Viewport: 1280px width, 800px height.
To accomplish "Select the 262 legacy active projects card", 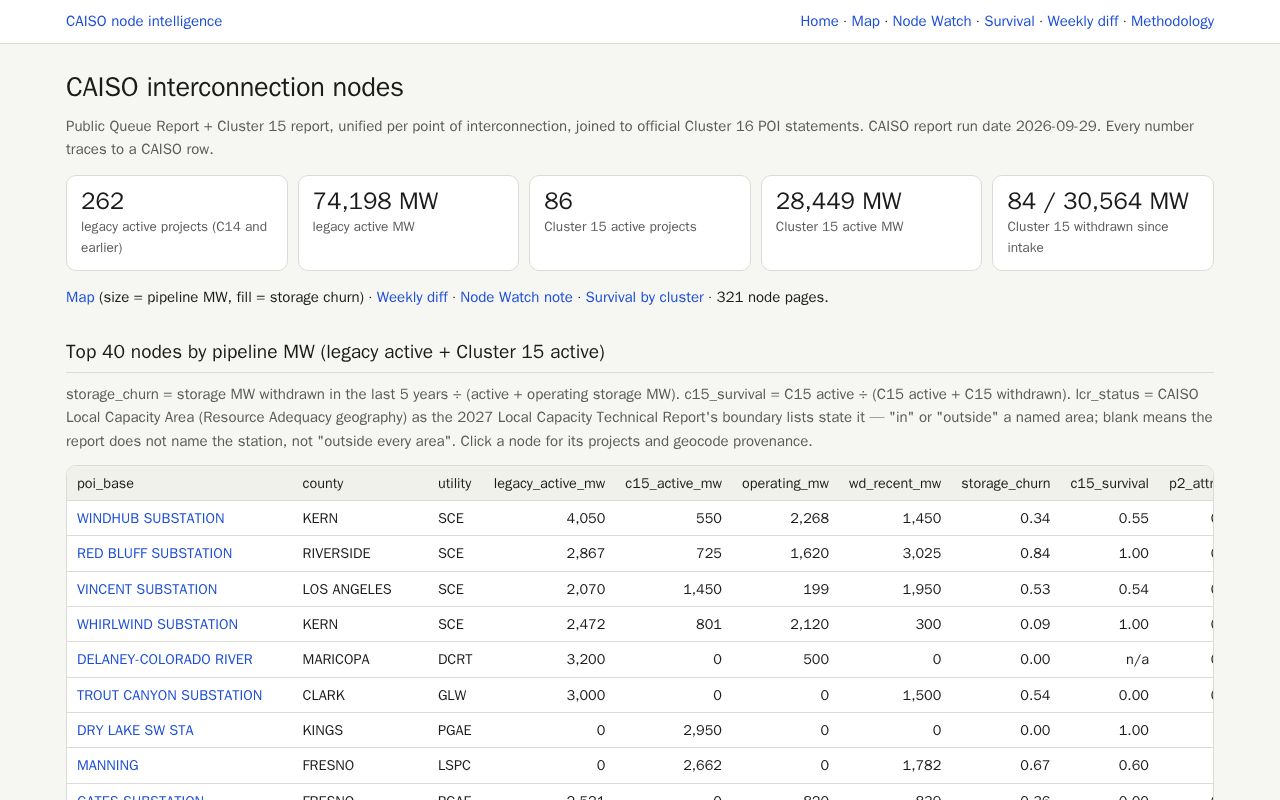I will pos(177,223).
